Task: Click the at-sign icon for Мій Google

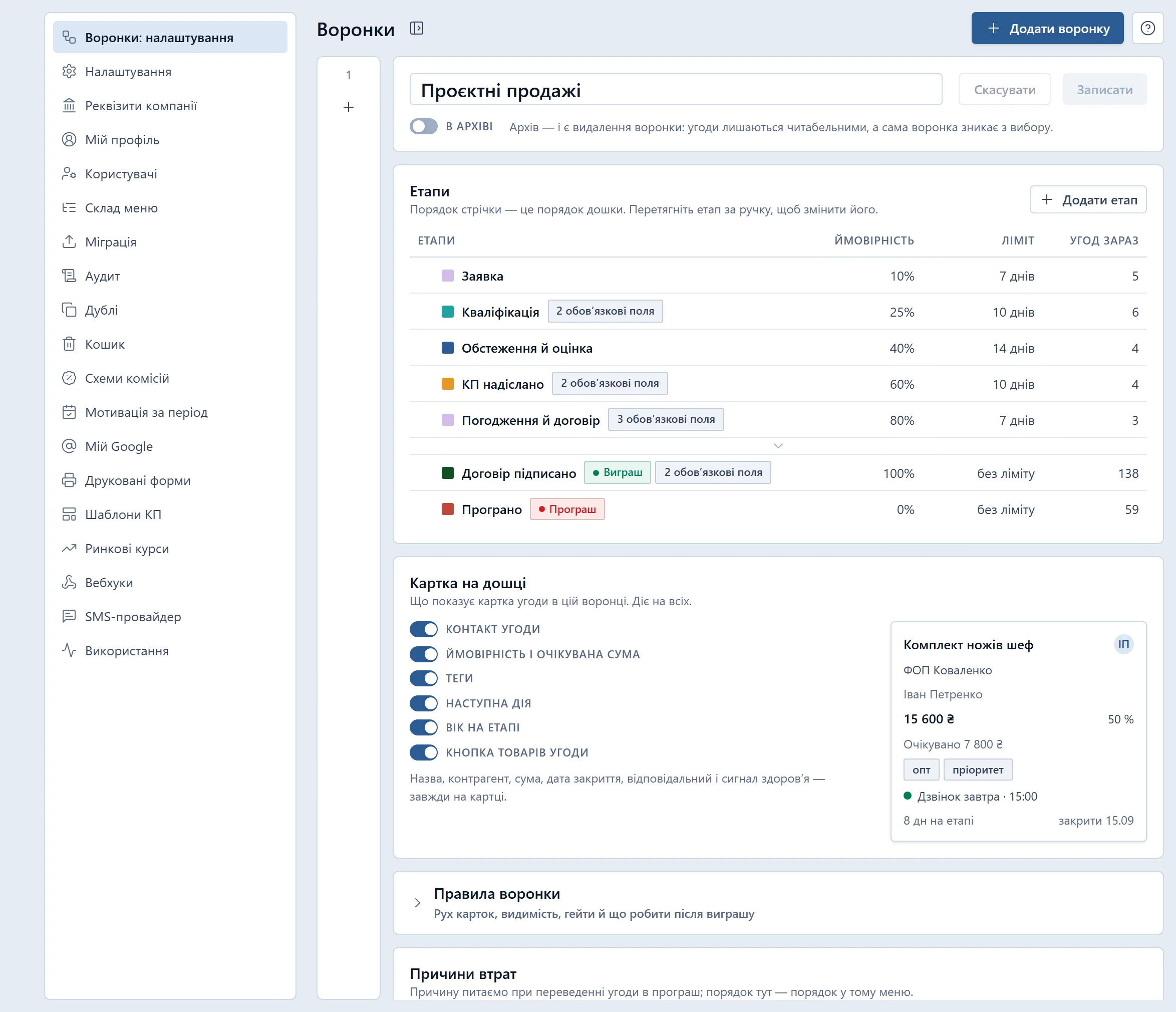Action: click(69, 446)
